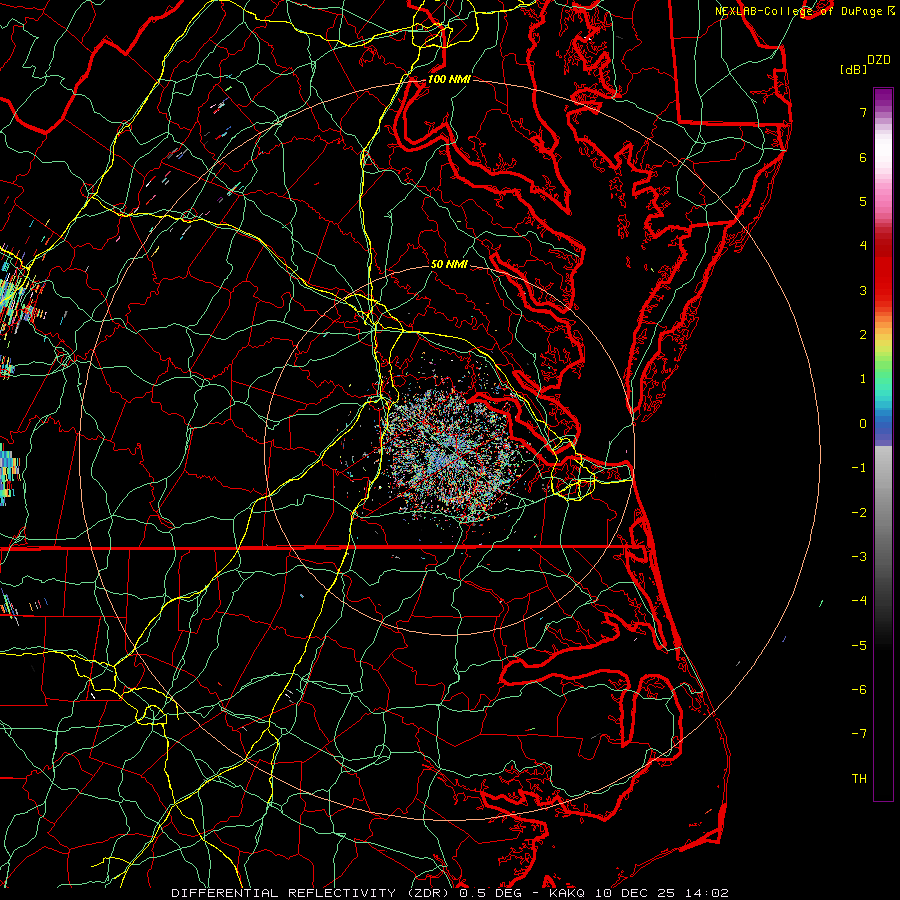Pick the "3" tick label on the legend
The height and width of the screenshot is (900, 900).
(863, 290)
